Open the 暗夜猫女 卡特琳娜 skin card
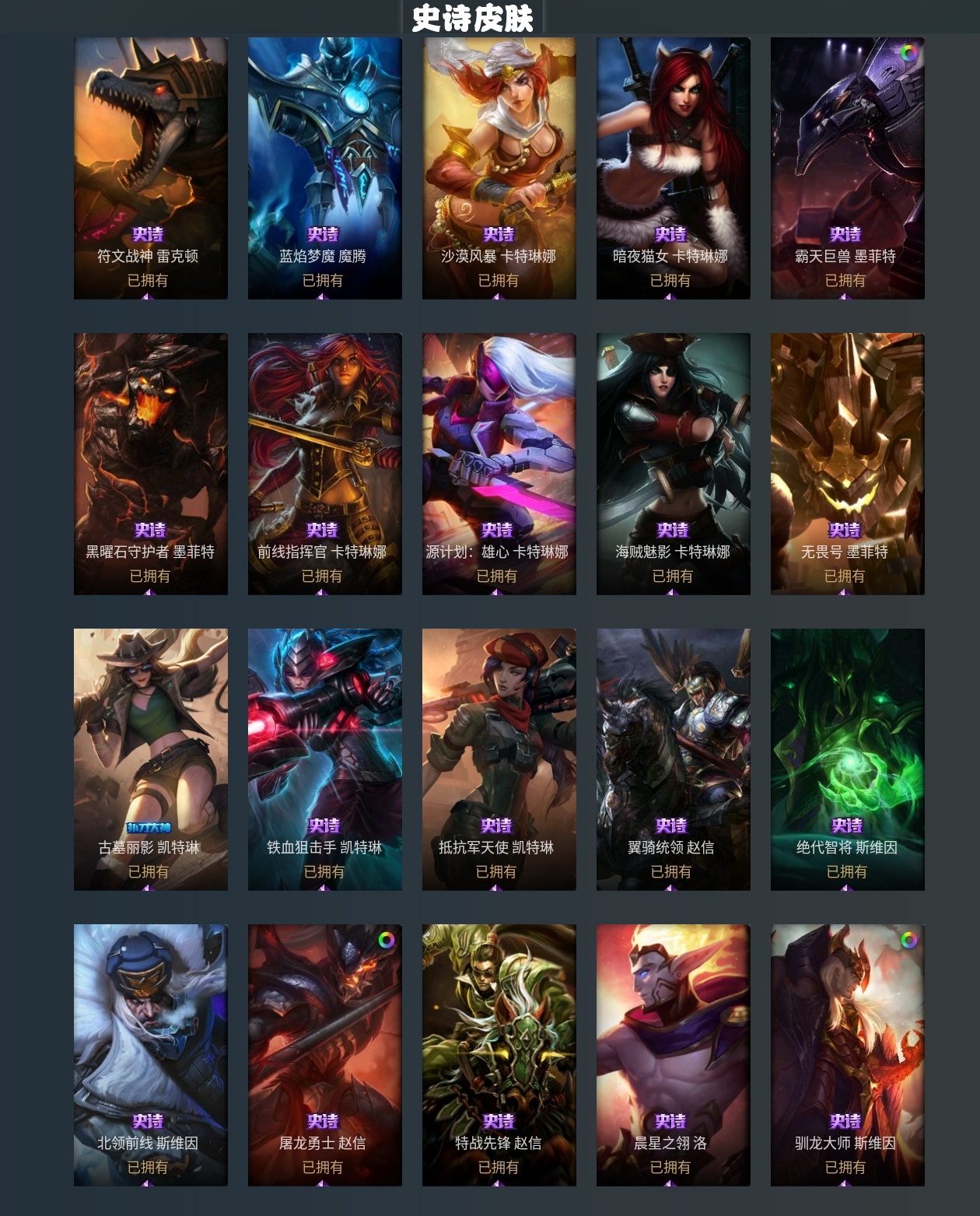 (x=674, y=168)
